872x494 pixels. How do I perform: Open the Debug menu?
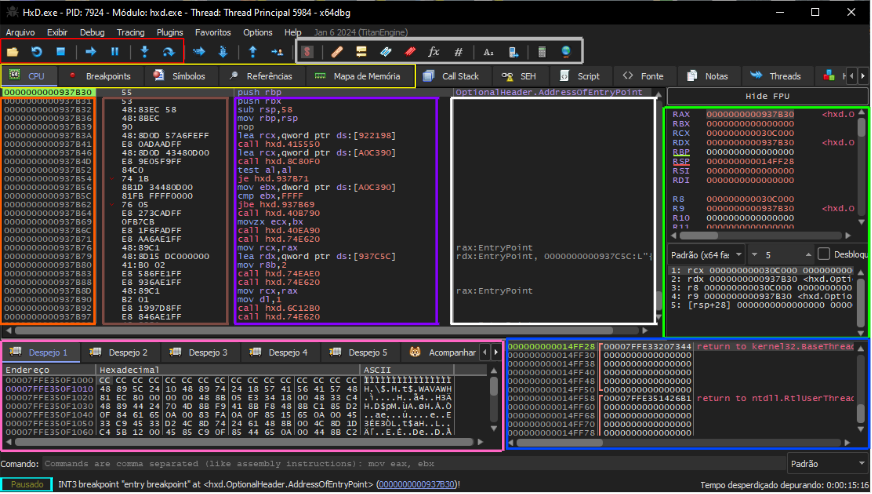click(92, 32)
